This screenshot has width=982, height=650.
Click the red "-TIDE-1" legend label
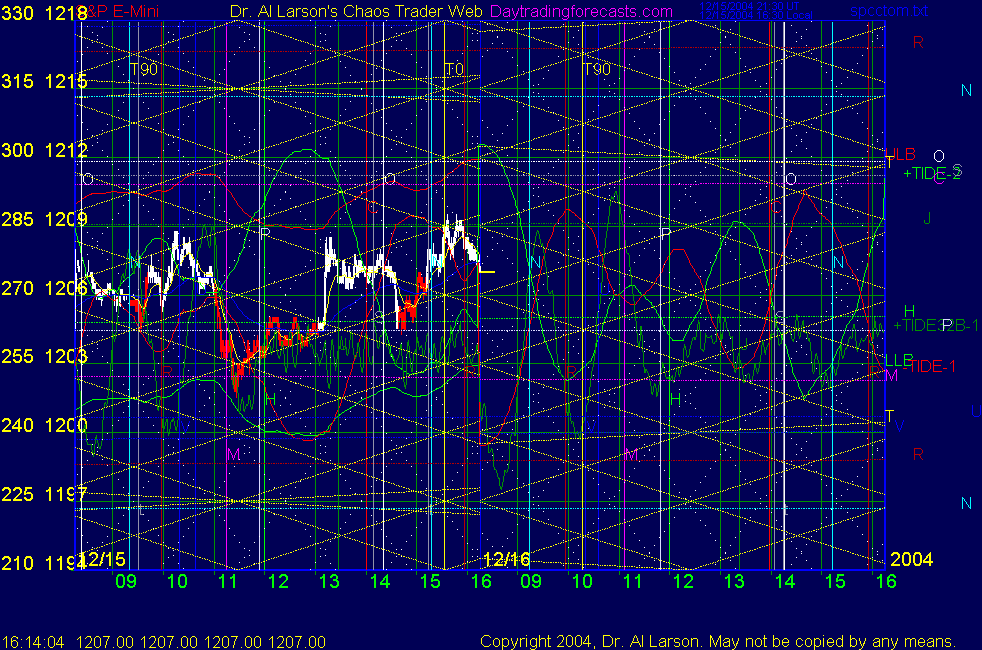[930, 366]
